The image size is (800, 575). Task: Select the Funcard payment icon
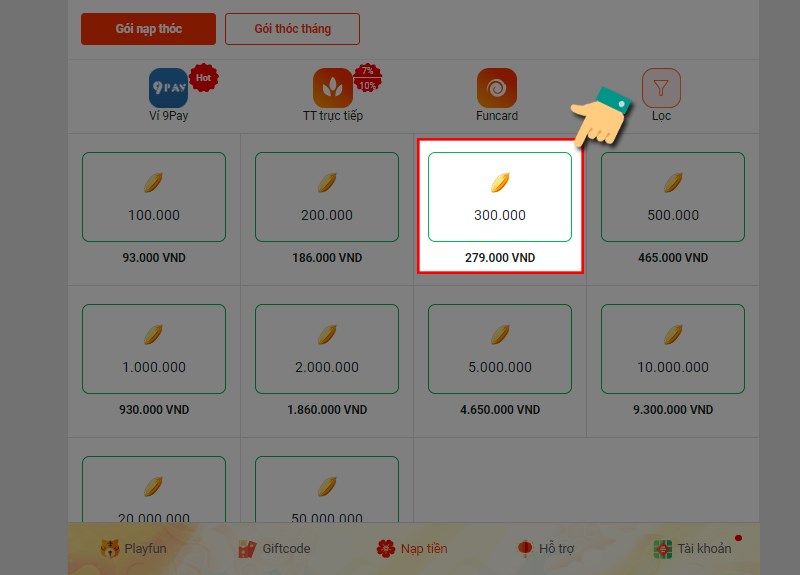tap(497, 88)
